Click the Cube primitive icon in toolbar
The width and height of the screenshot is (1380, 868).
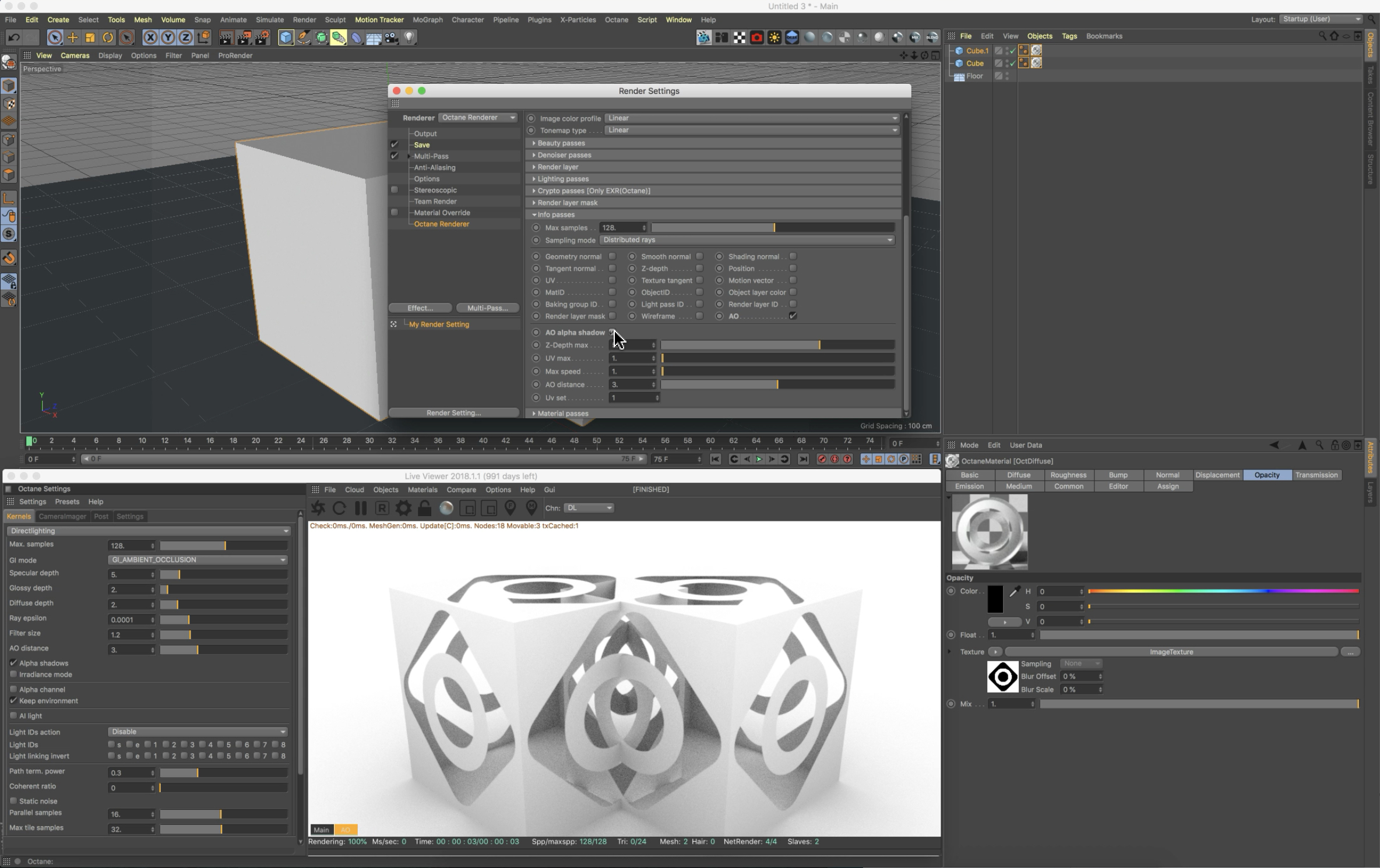(x=286, y=38)
